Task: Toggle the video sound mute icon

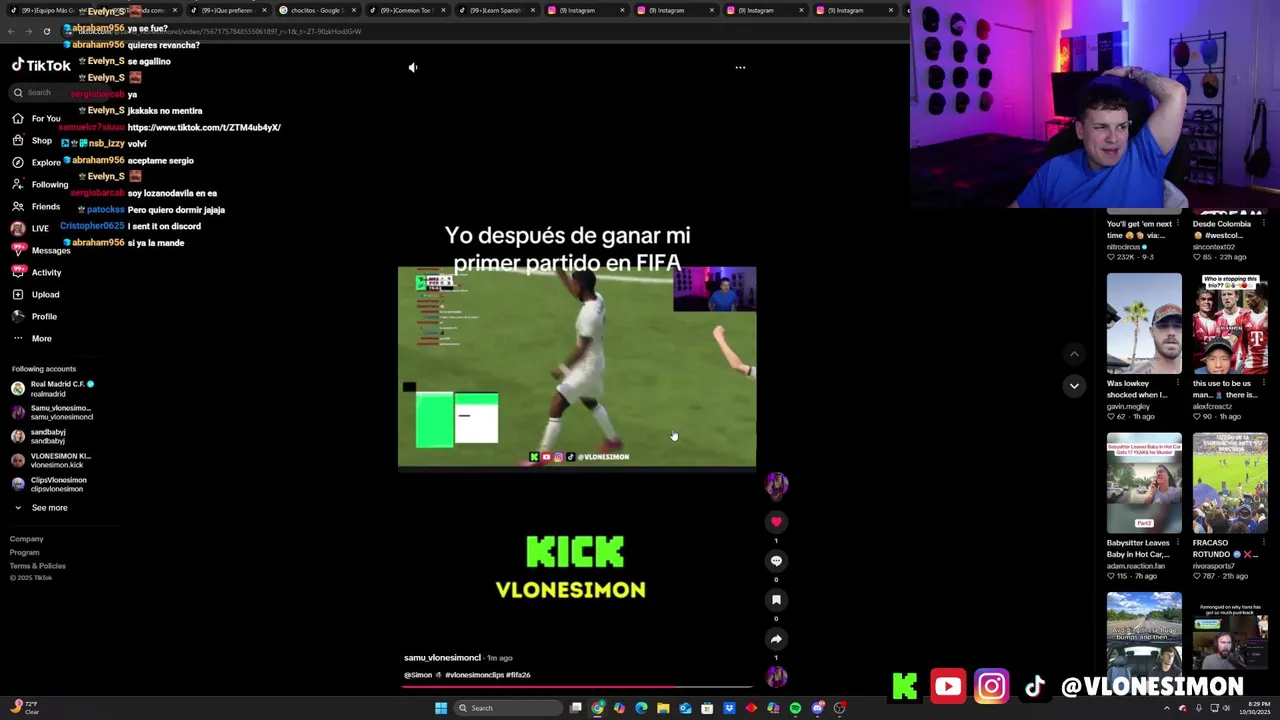Action: (x=413, y=67)
